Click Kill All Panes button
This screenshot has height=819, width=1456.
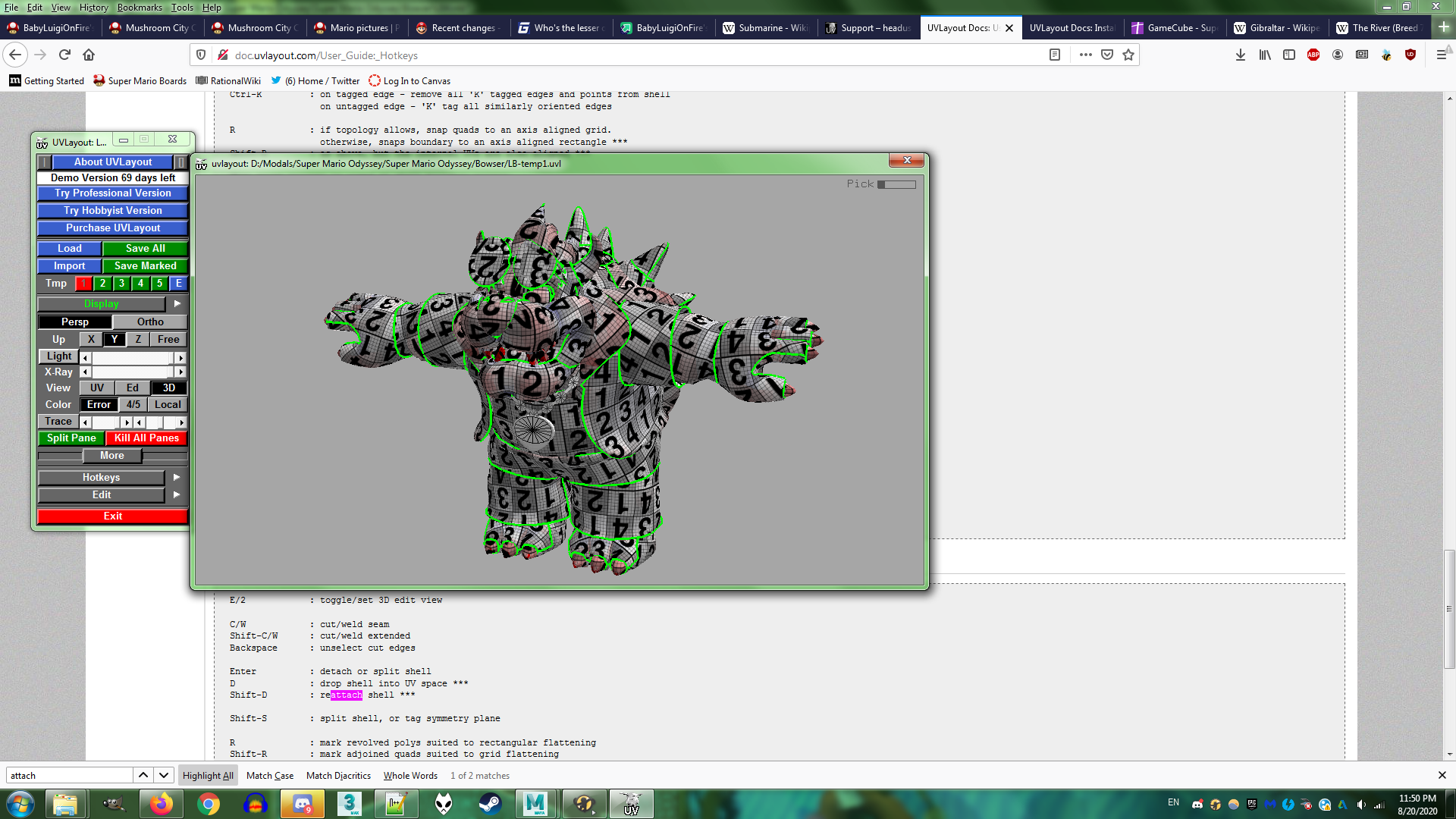146,438
